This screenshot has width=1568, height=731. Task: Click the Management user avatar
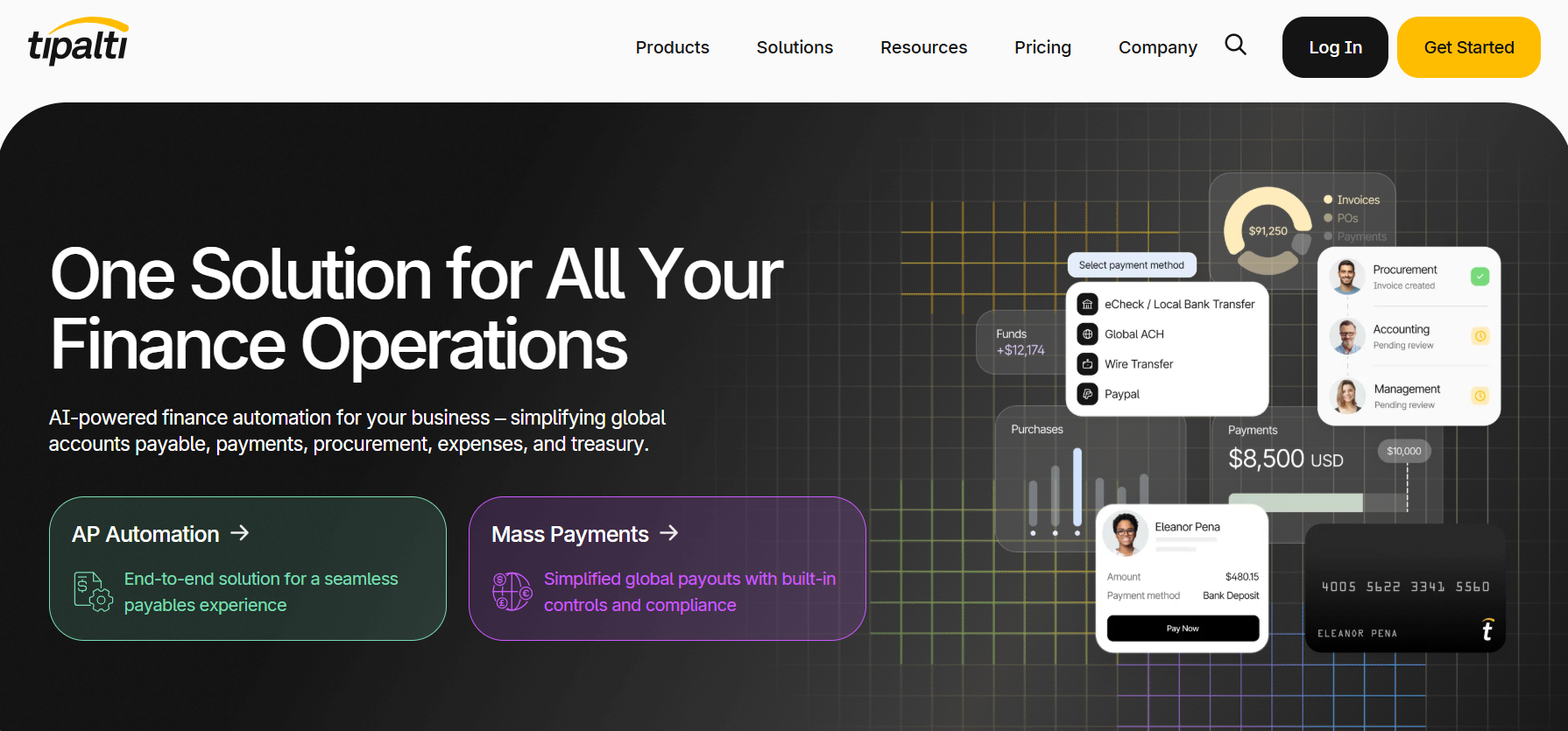click(x=1347, y=396)
